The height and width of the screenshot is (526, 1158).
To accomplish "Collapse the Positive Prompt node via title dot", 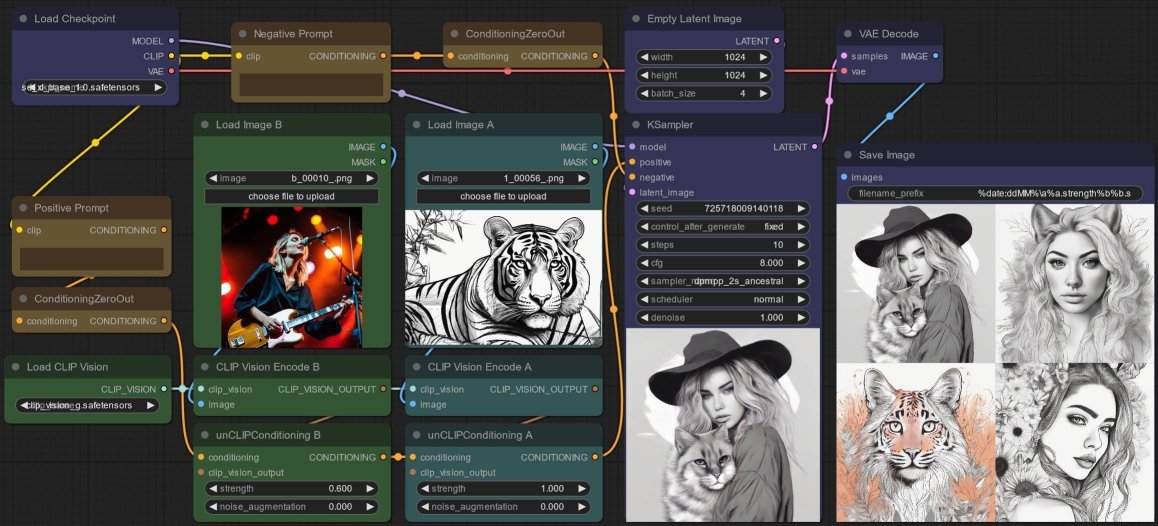I will tap(23, 208).
